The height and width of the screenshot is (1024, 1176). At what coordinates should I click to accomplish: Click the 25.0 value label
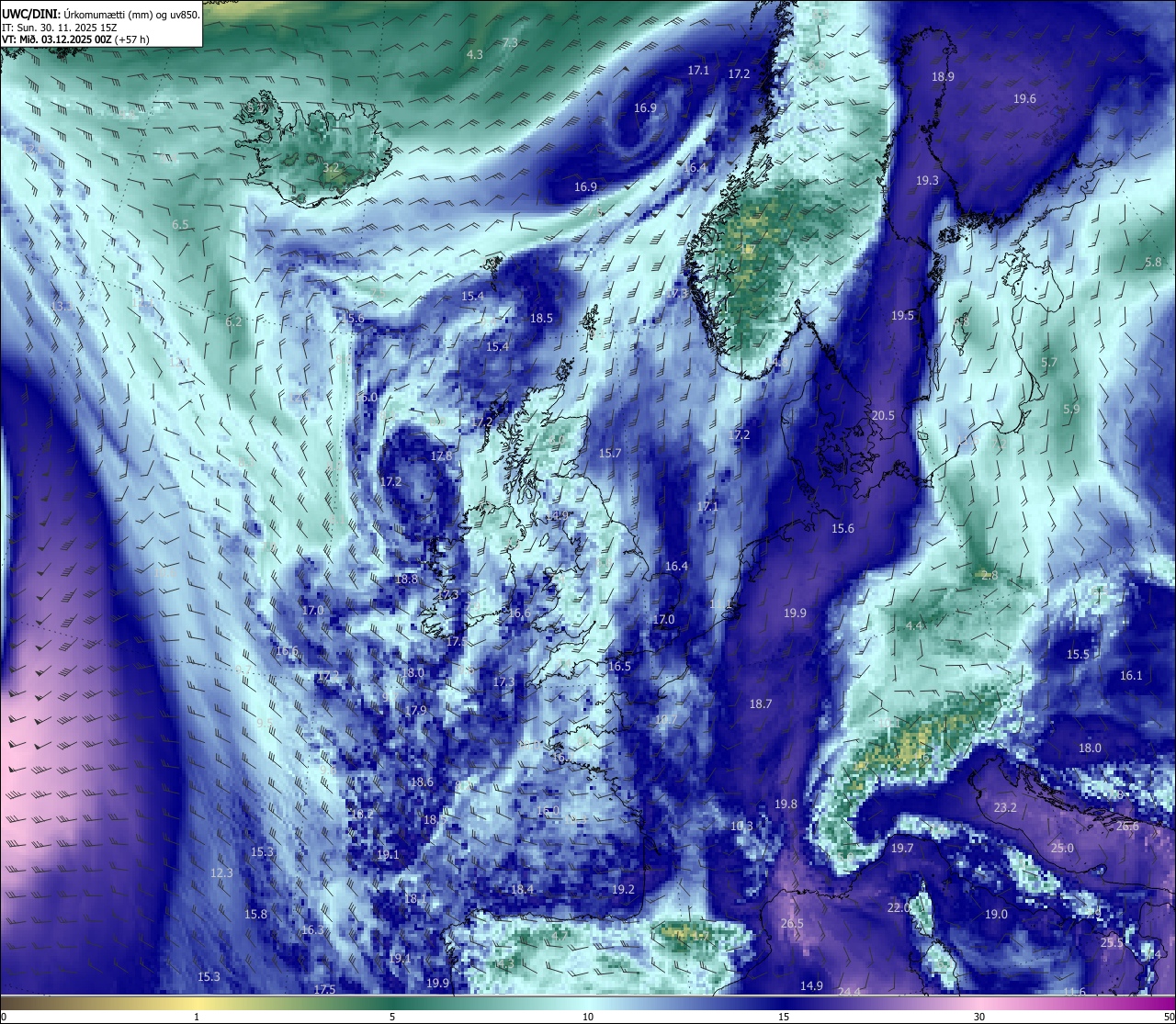pyautogui.click(x=1062, y=849)
